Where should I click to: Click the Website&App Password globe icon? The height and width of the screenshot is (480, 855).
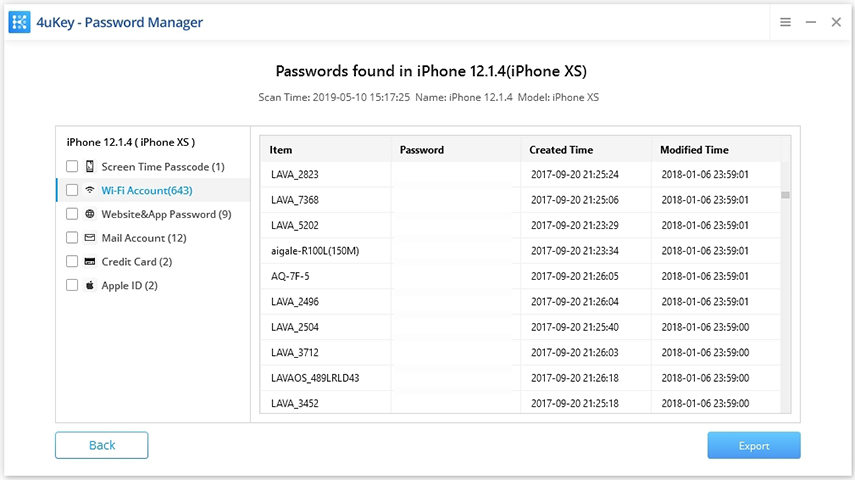tap(90, 214)
